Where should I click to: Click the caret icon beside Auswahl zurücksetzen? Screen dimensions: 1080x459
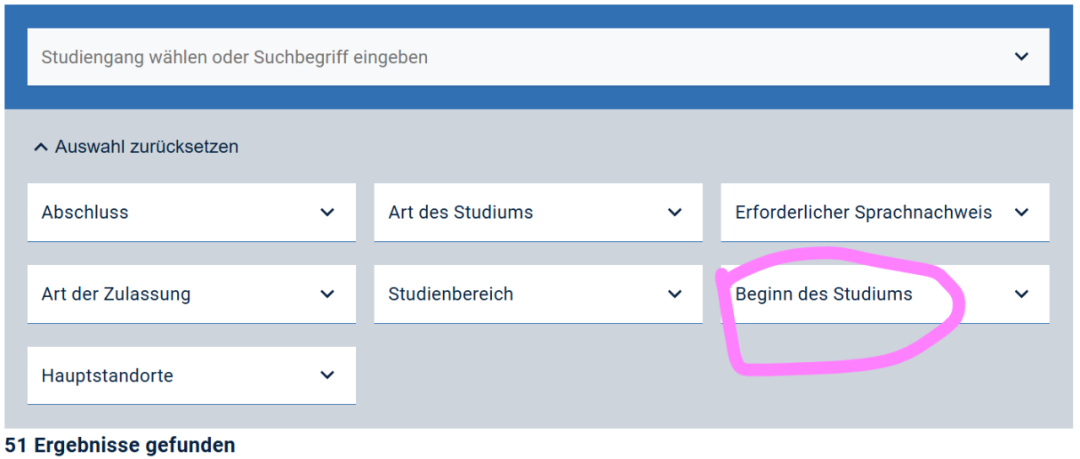[x=40, y=147]
